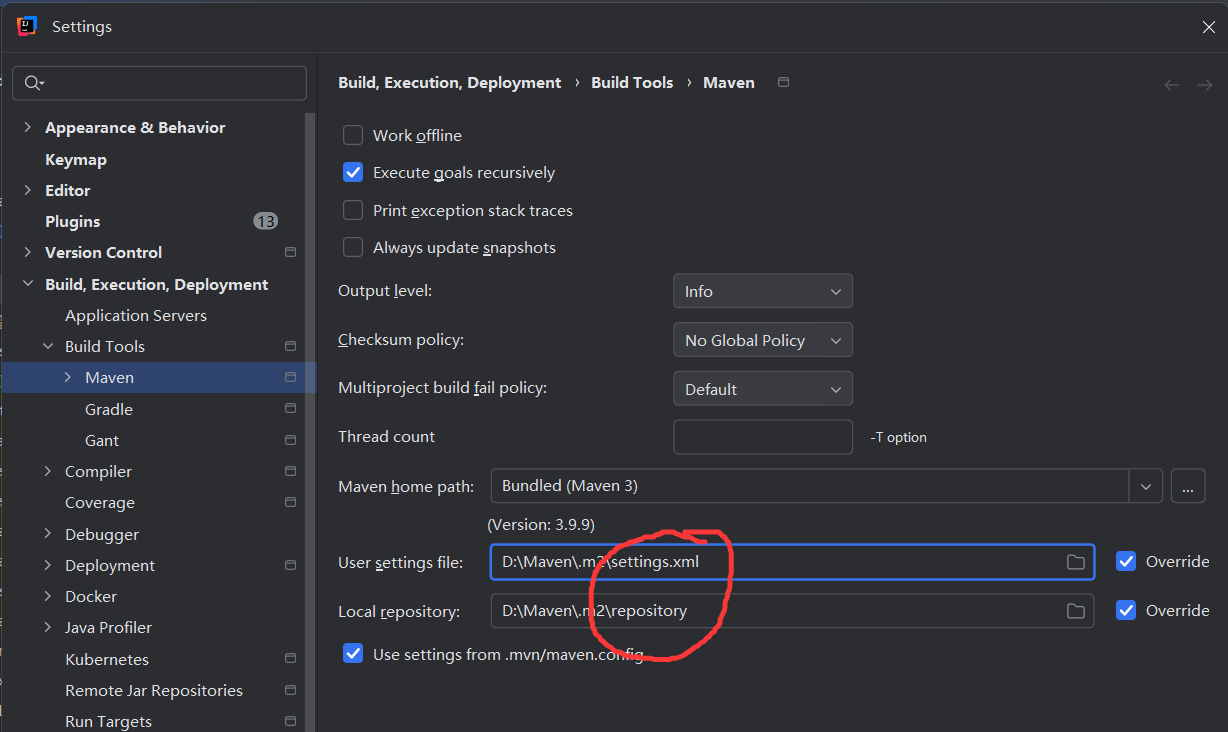Image resolution: width=1228 pixels, height=732 pixels.
Task: Expand the Version Control chevron
Action: 27,252
